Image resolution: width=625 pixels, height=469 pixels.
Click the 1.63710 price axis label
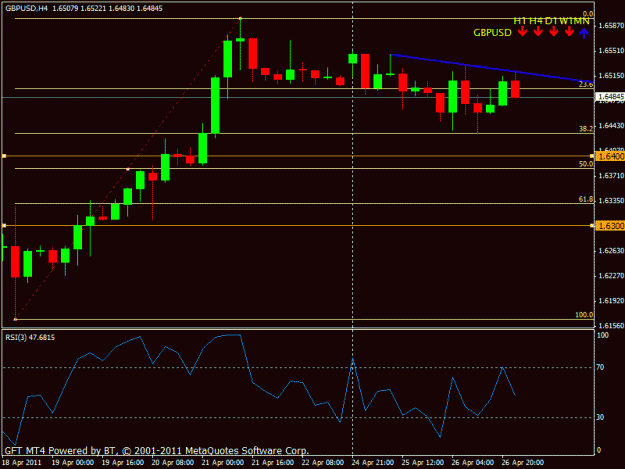click(x=611, y=176)
